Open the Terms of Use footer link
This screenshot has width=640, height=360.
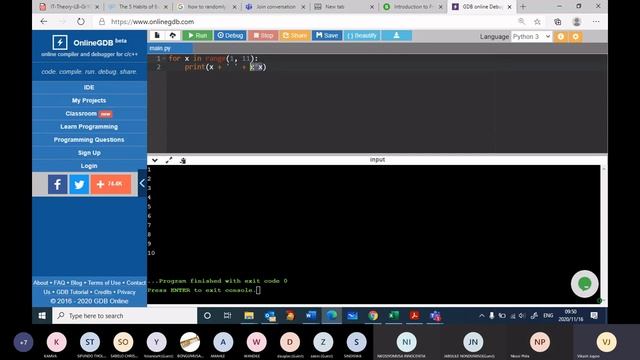104,282
